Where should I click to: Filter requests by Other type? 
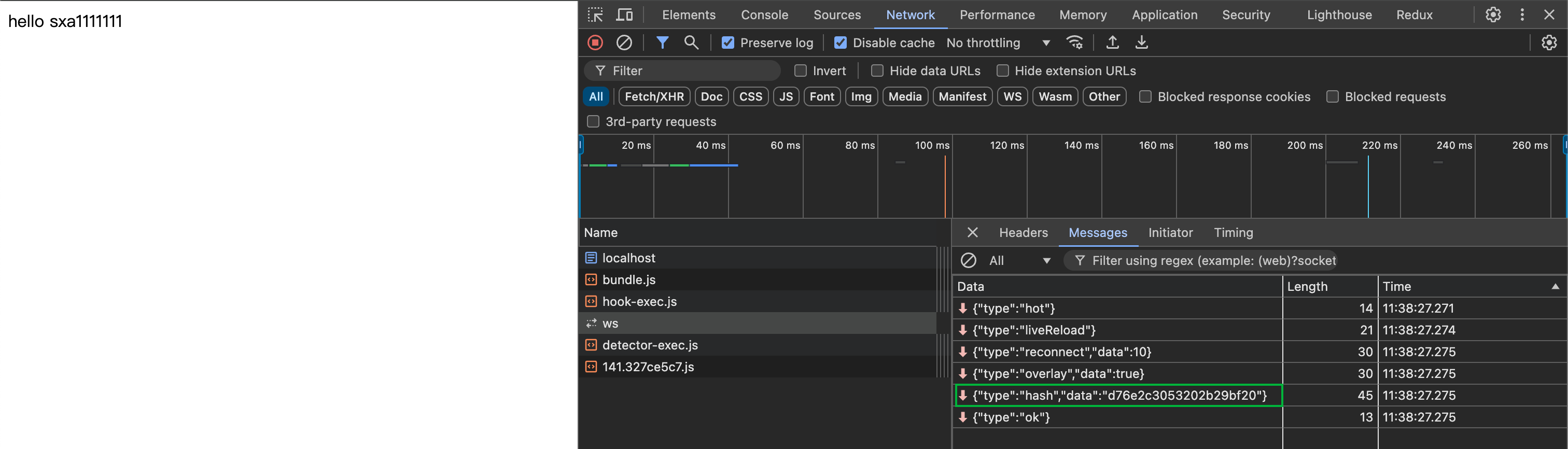pos(1104,96)
